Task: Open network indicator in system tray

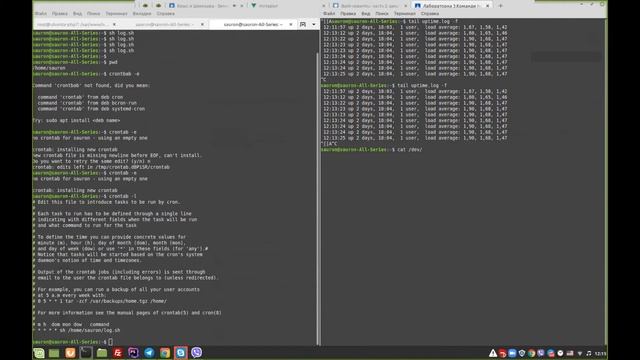Action: click(580, 353)
